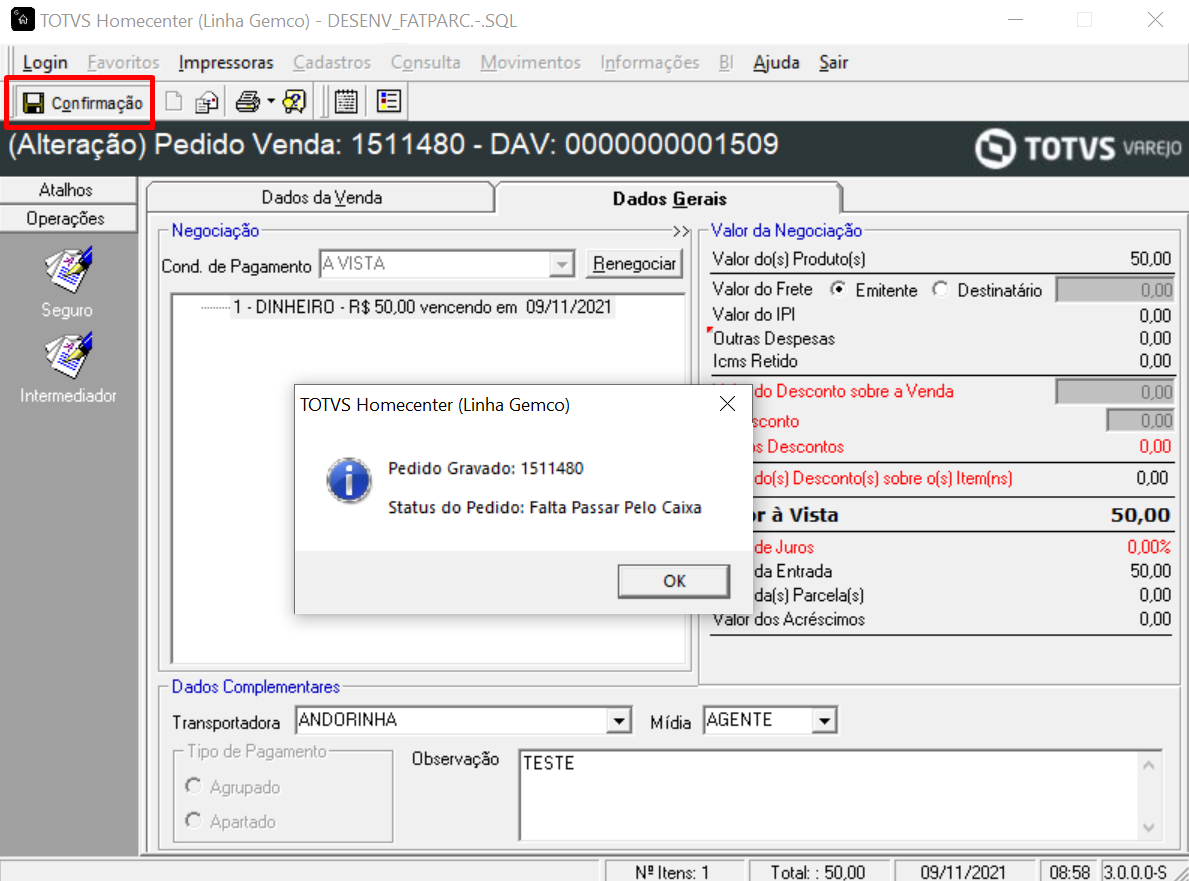Open the Login menu

click(45, 62)
